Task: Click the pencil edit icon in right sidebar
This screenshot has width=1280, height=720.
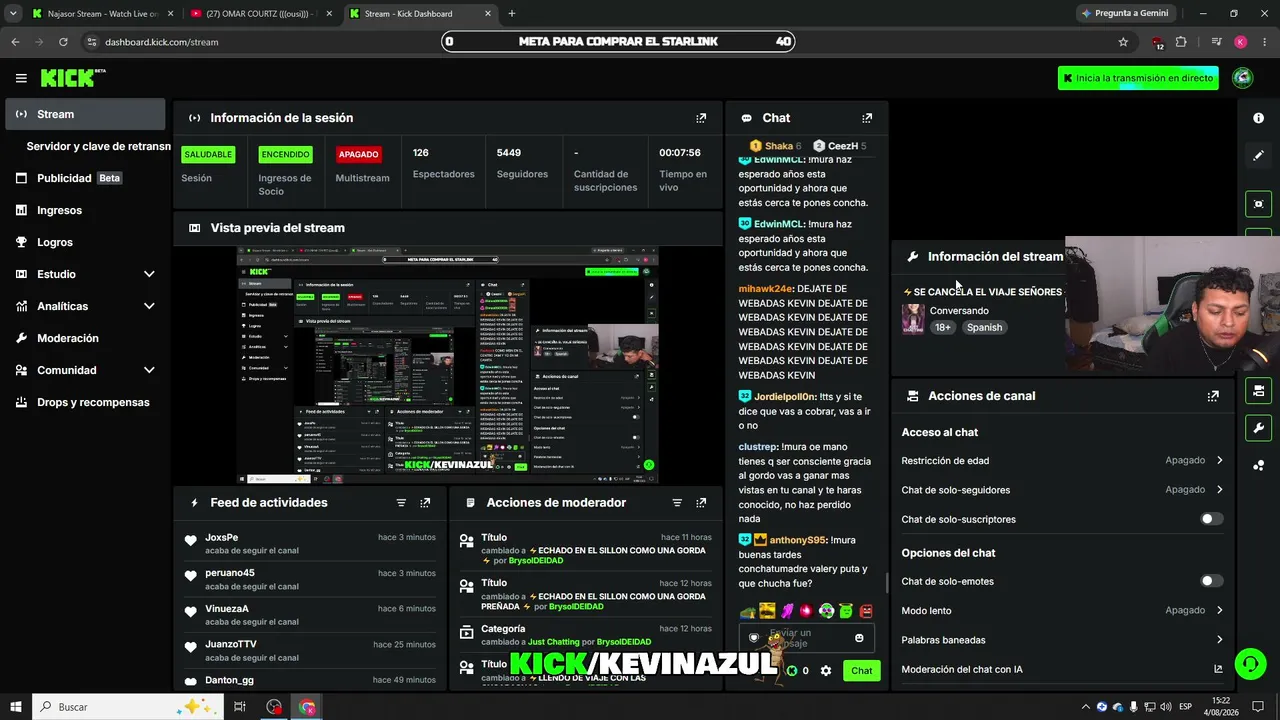Action: tap(1258, 156)
